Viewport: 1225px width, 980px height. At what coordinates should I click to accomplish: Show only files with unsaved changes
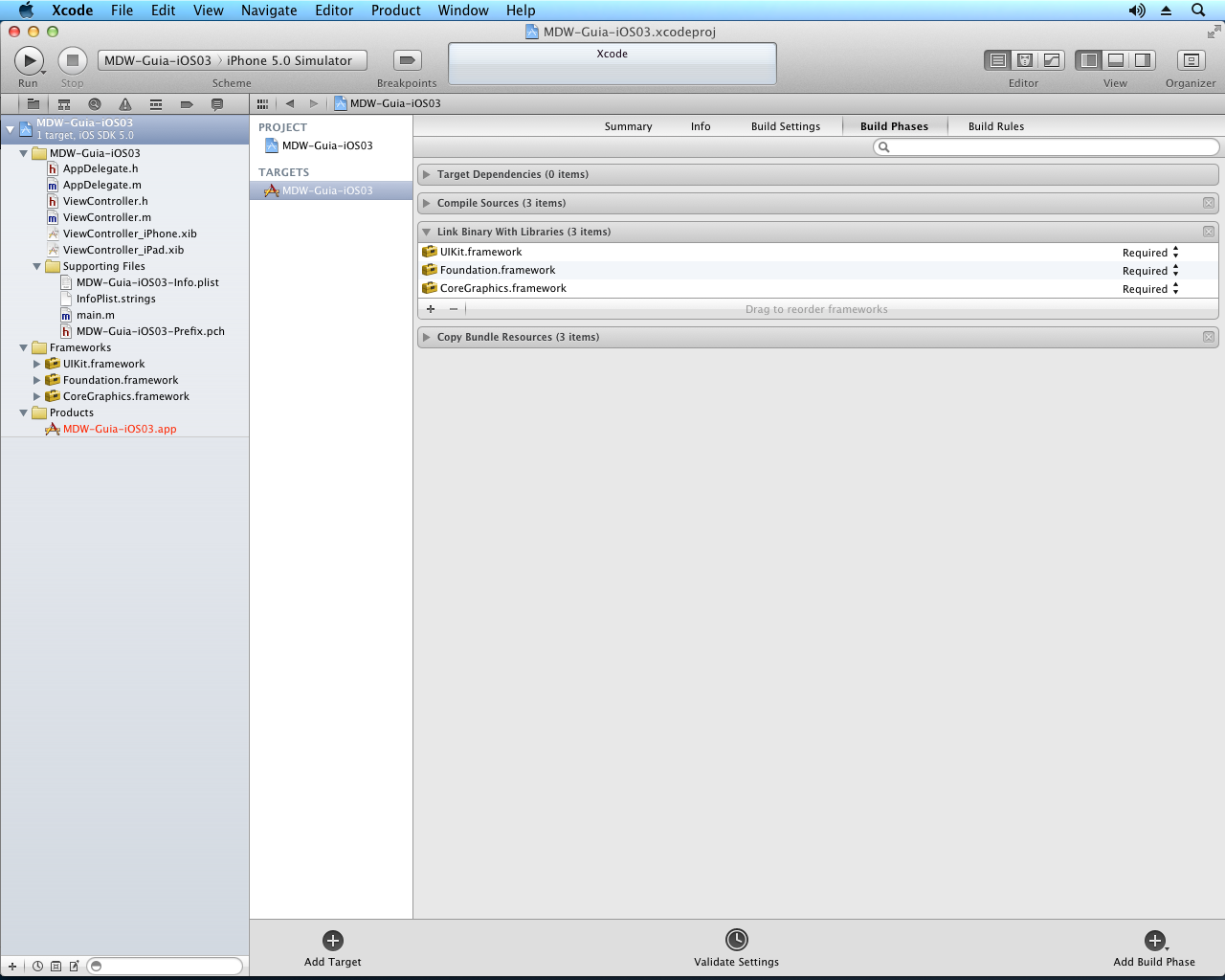click(x=74, y=967)
